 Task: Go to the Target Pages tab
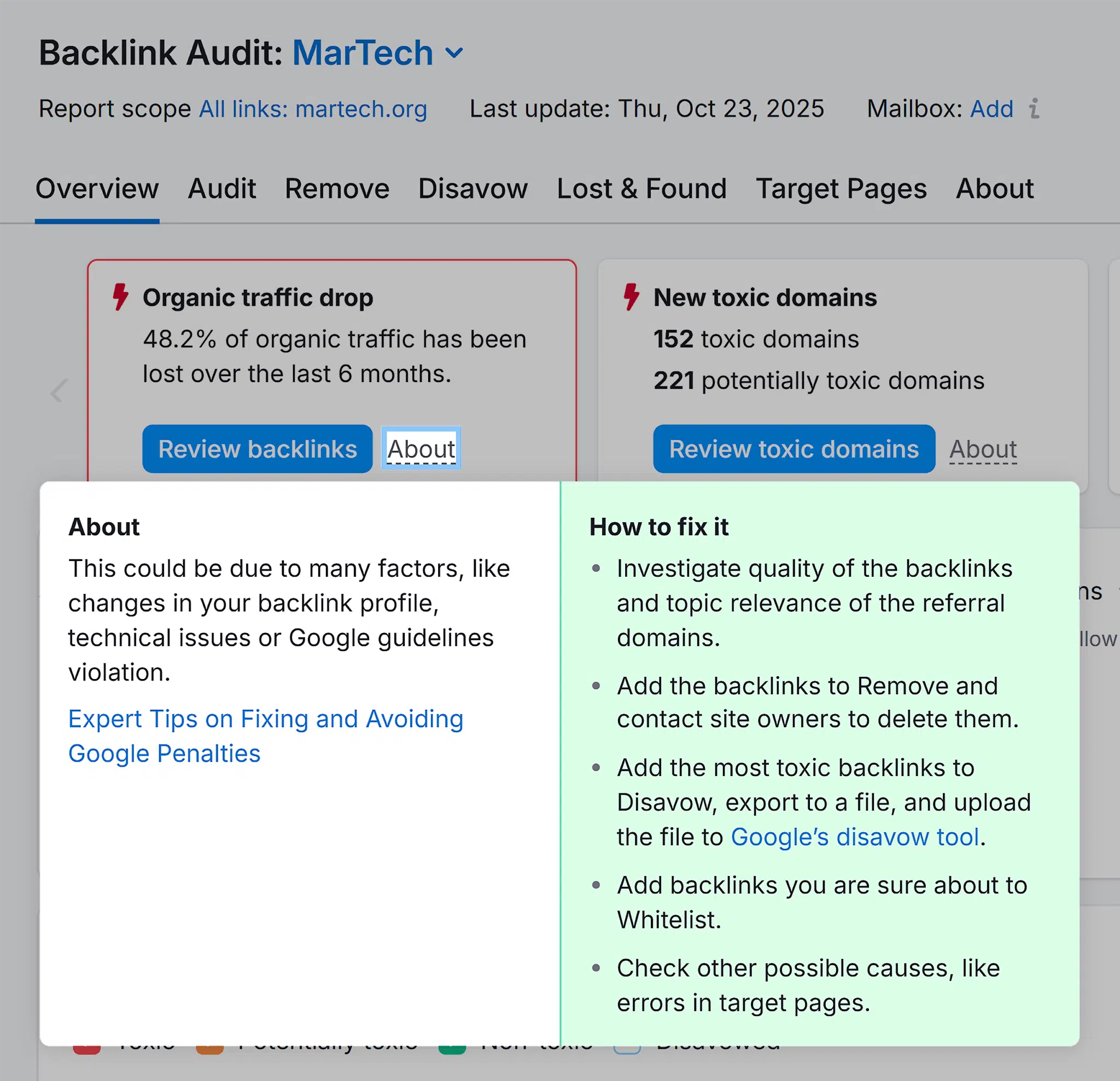point(841,189)
